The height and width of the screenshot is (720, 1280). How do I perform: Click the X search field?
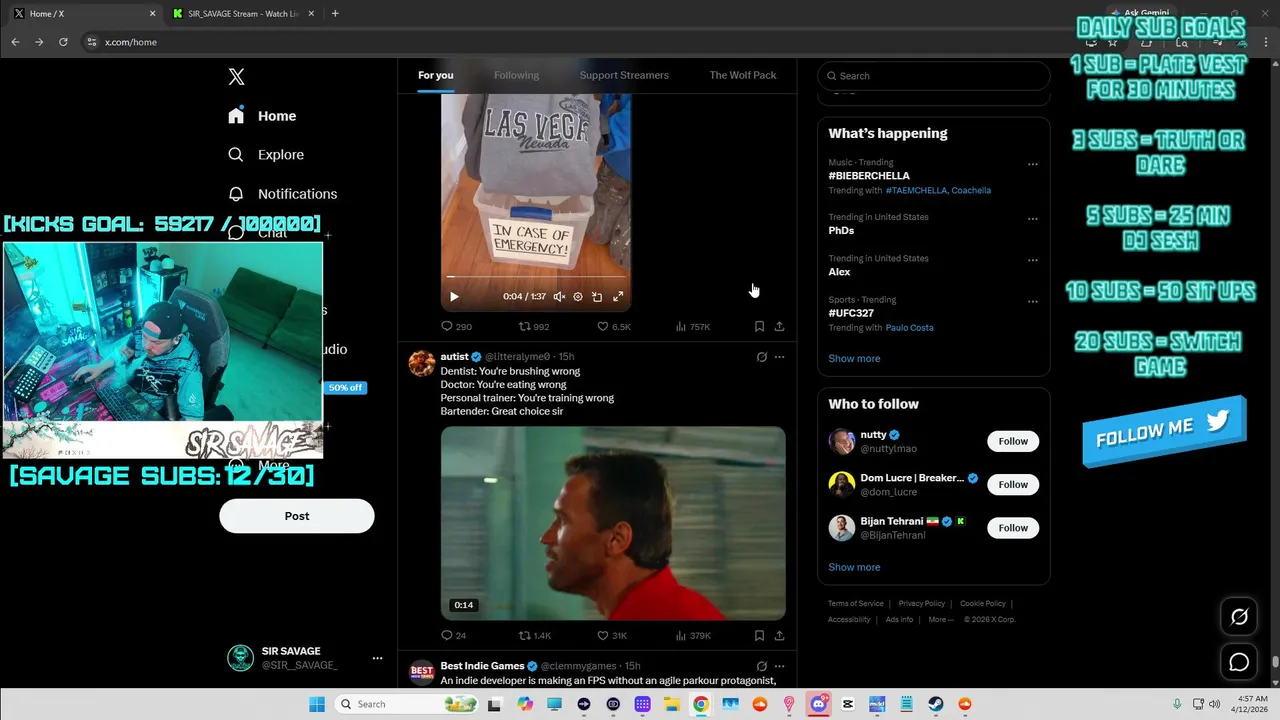point(934,76)
